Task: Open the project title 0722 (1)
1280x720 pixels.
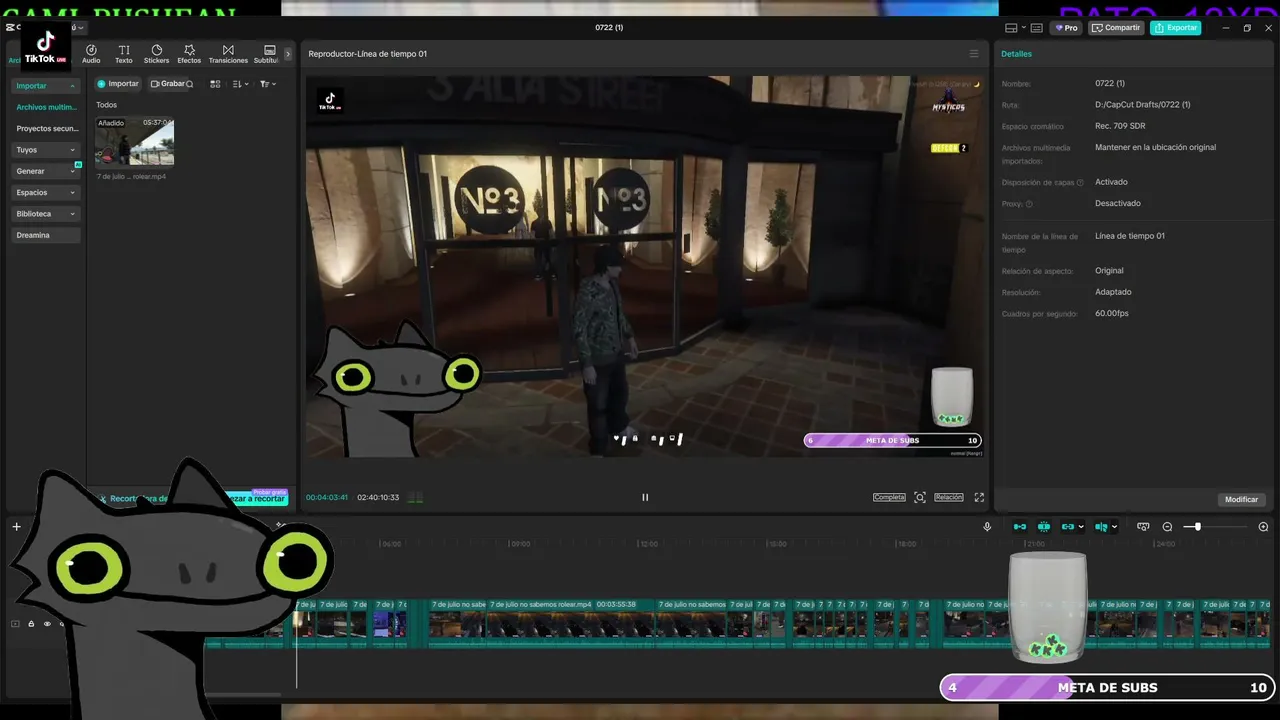Action: pos(609,28)
